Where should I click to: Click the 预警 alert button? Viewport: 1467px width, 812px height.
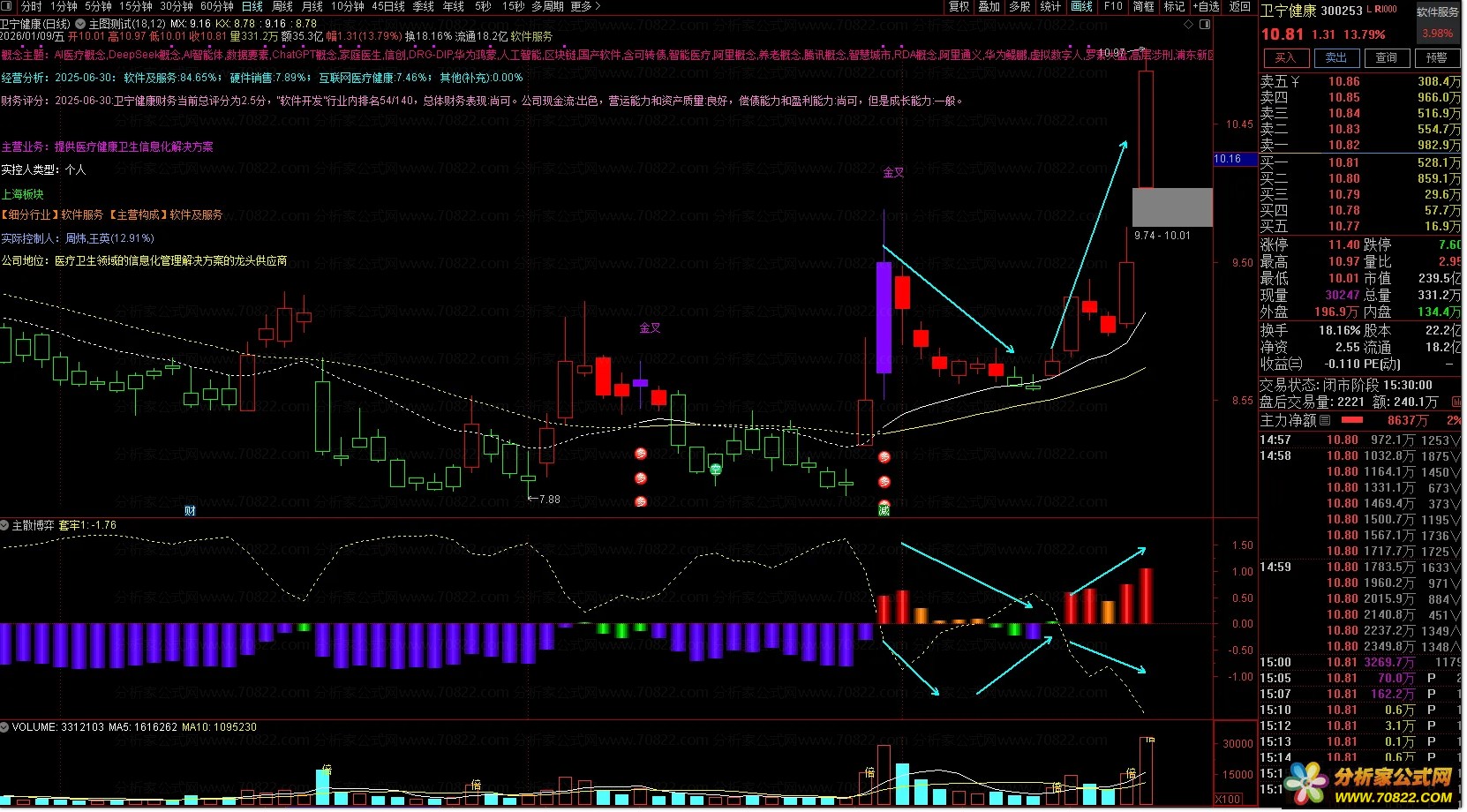[1437, 58]
